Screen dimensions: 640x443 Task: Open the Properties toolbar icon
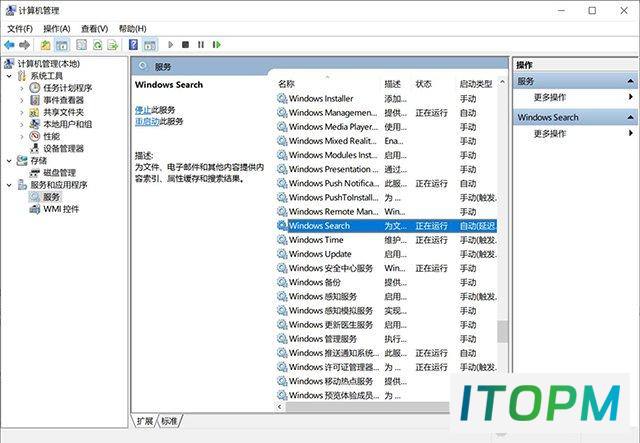tap(81, 45)
